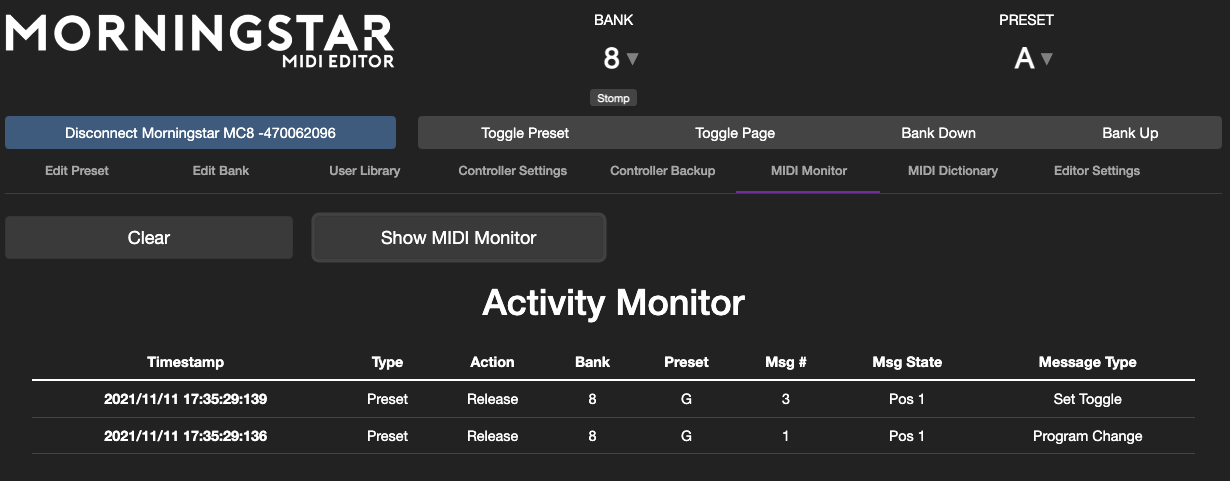Select the Set Toggle activity row
The height and width of the screenshot is (481, 1230).
coord(613,399)
